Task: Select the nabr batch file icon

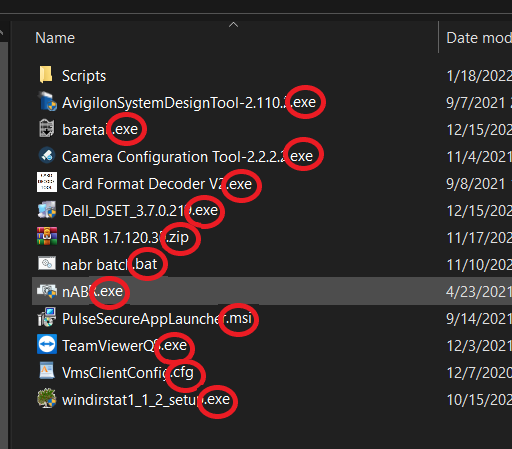Action: [47, 263]
